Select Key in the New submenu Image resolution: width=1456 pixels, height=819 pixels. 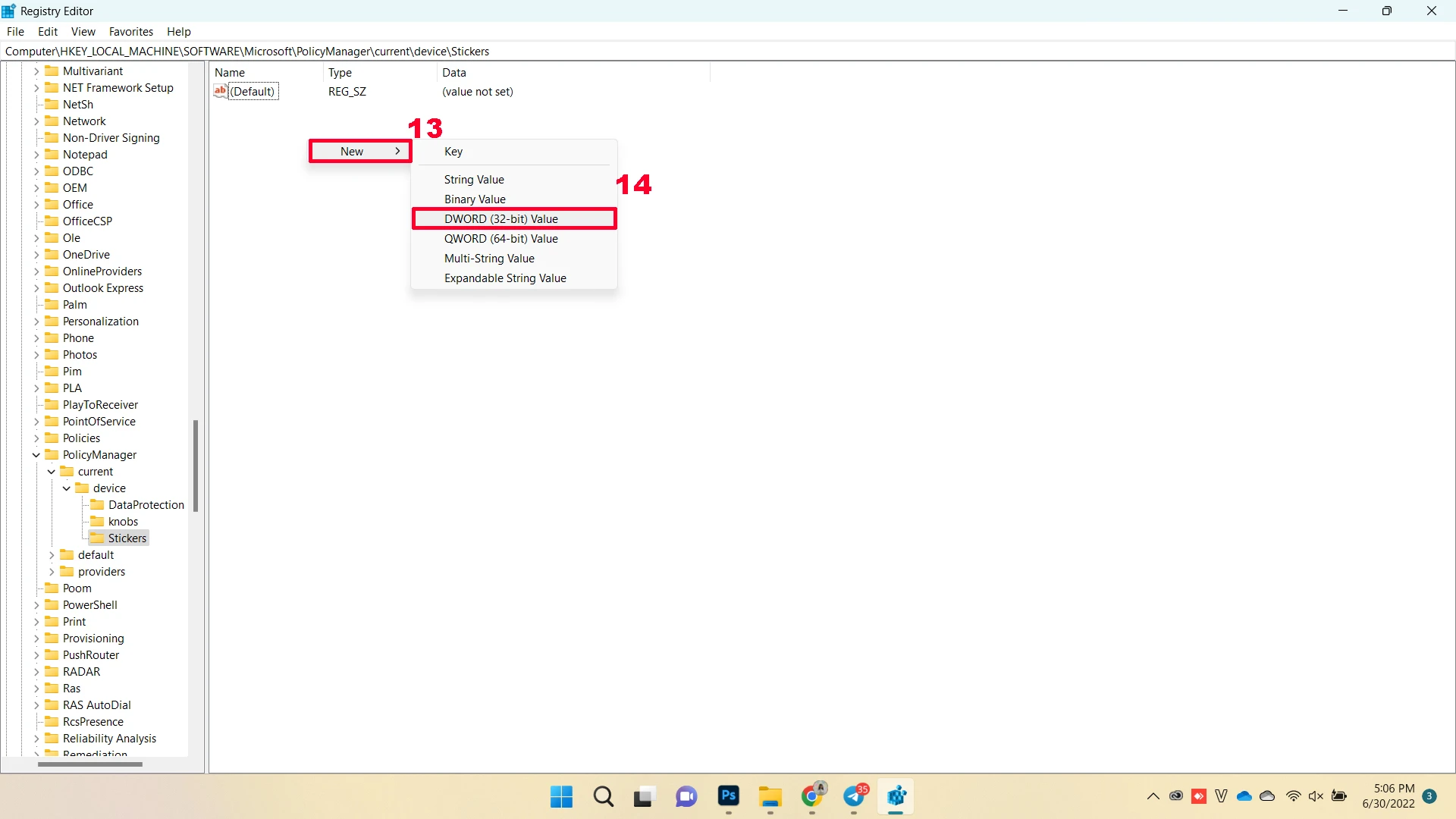coord(514,151)
